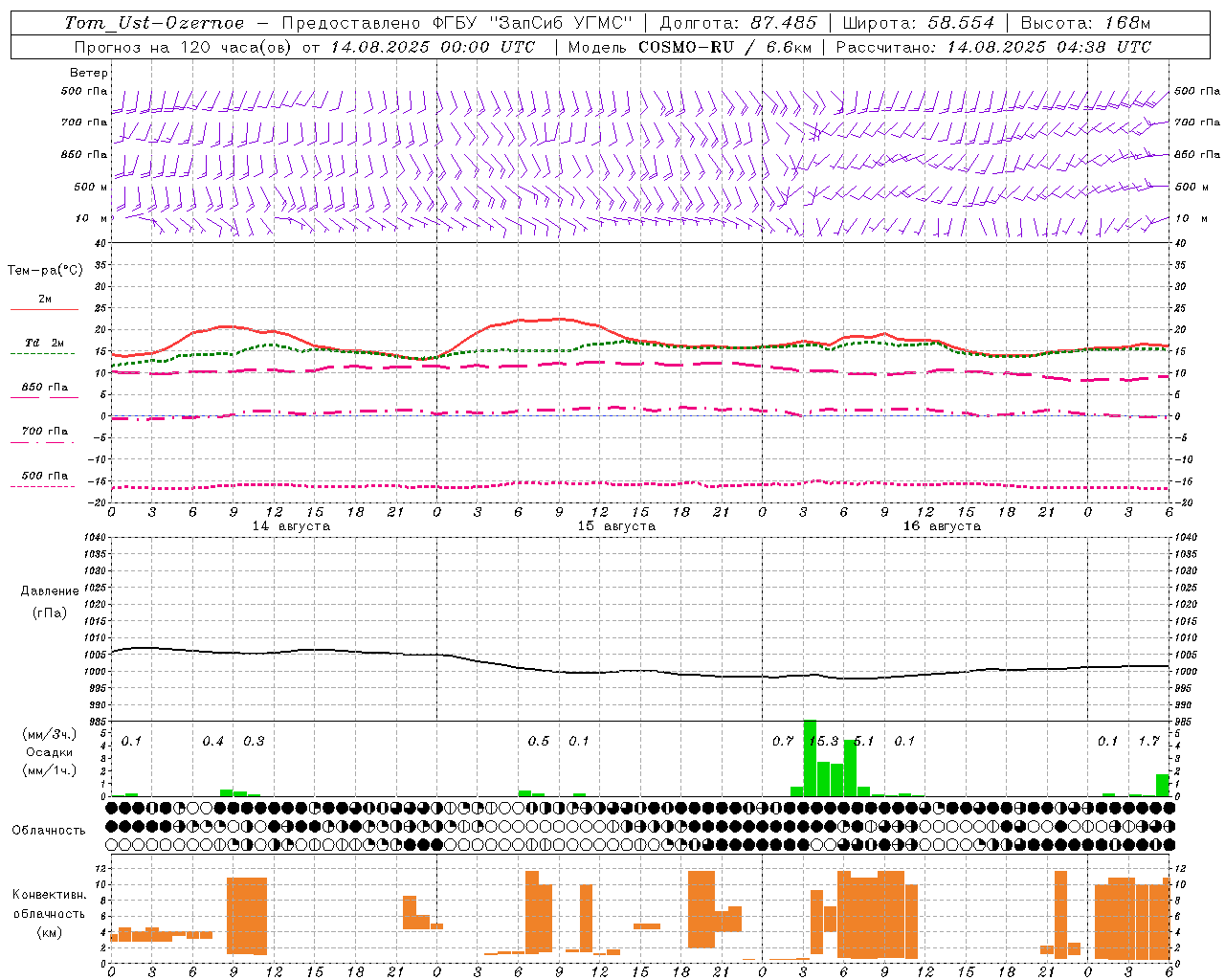Click the "(мм/1ч.)" hourly precipitation label
The image size is (1225, 980).
(50, 769)
